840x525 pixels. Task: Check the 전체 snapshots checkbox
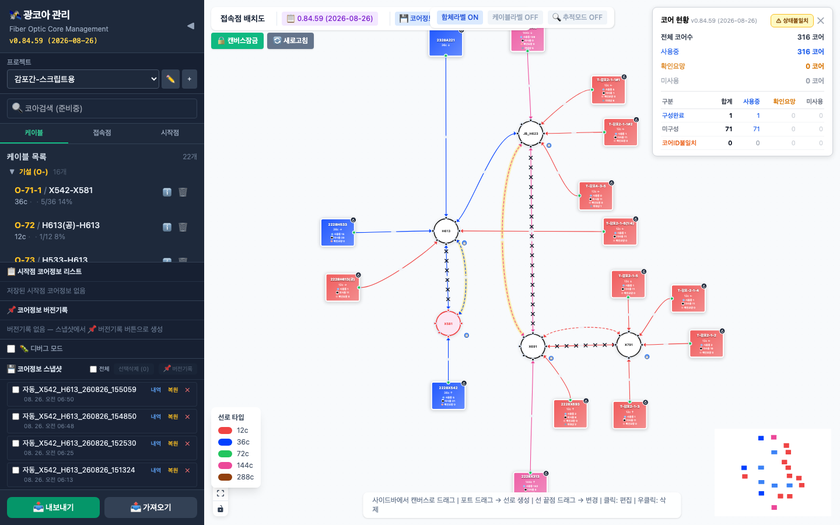point(93,369)
